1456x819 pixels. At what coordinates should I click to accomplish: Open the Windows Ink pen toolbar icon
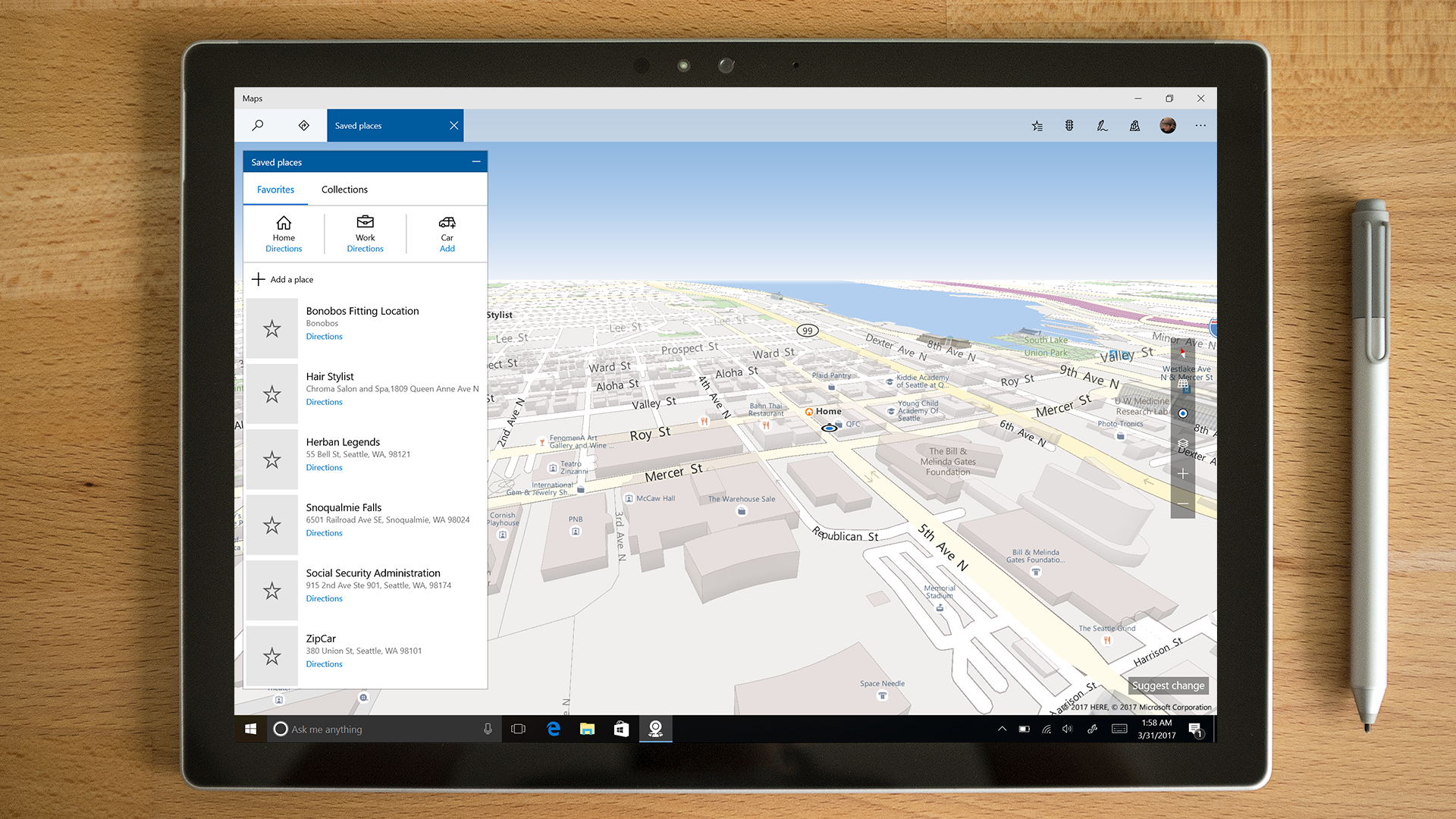pyautogui.click(x=1102, y=126)
